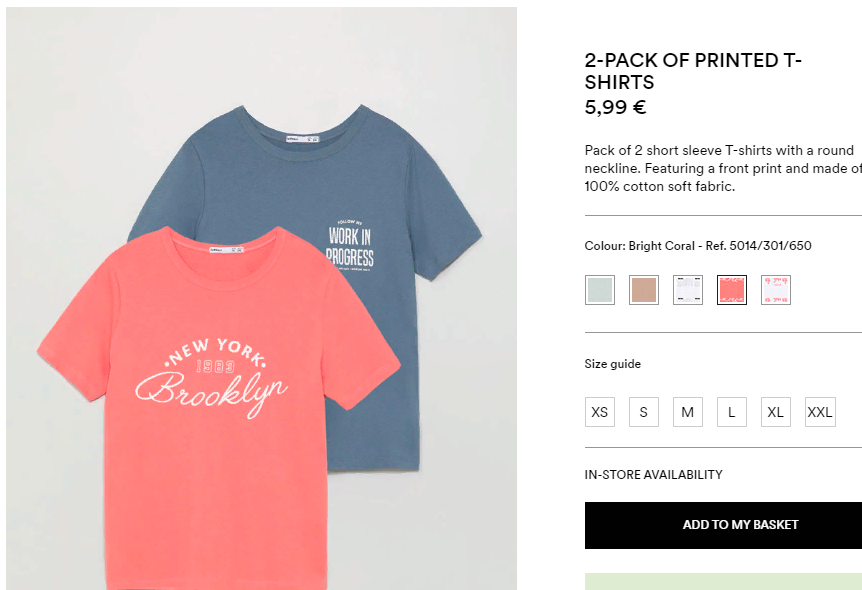Click the Colour Bright Coral reference label
The image size is (862, 590).
(698, 246)
